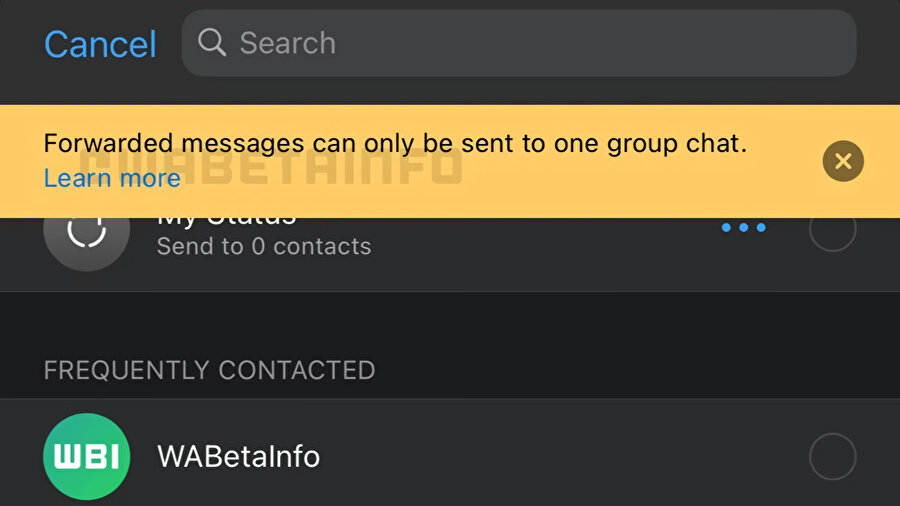Select the My Status row
The width and height of the screenshot is (900, 506).
(x=450, y=254)
